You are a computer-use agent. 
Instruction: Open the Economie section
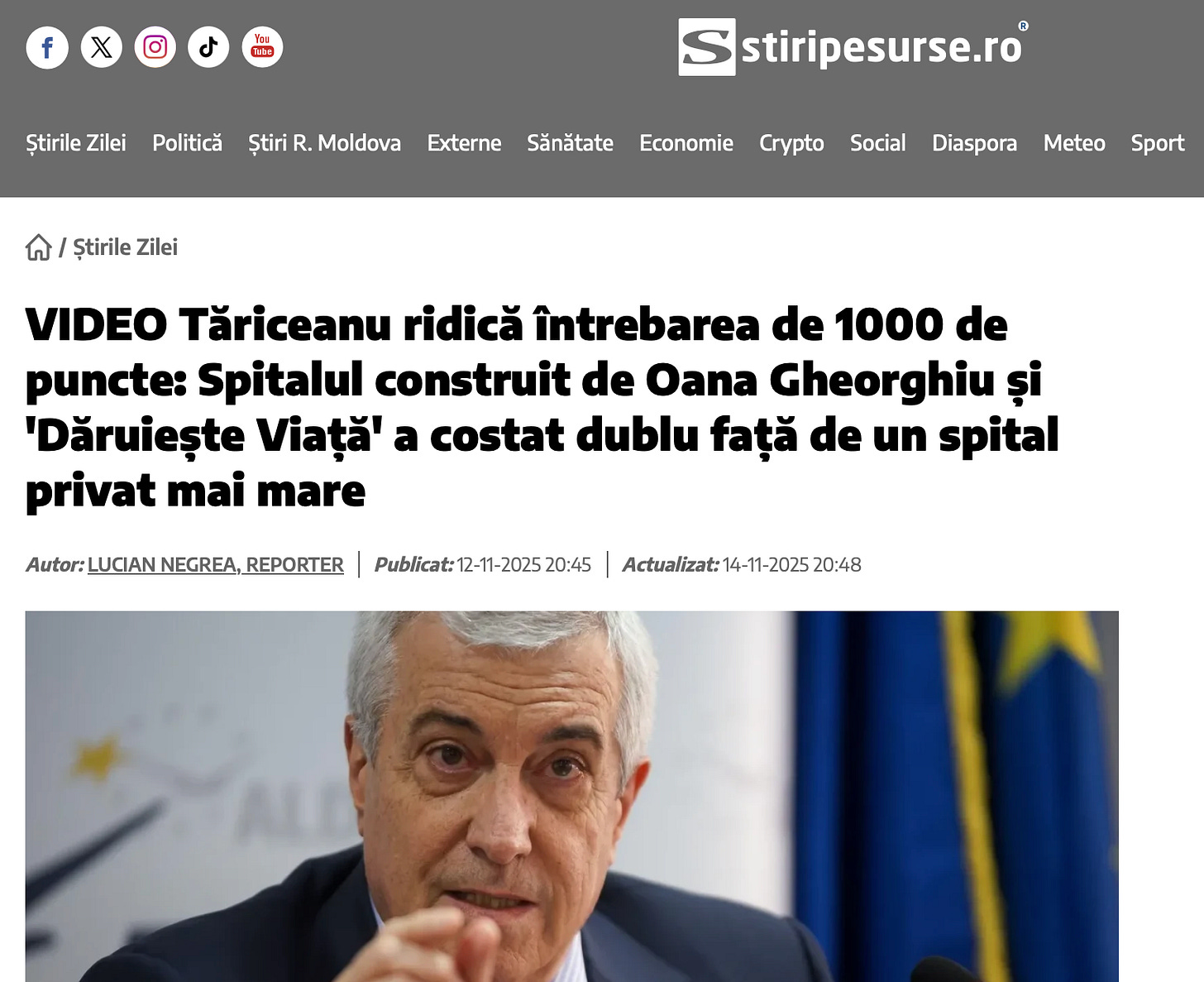[686, 143]
